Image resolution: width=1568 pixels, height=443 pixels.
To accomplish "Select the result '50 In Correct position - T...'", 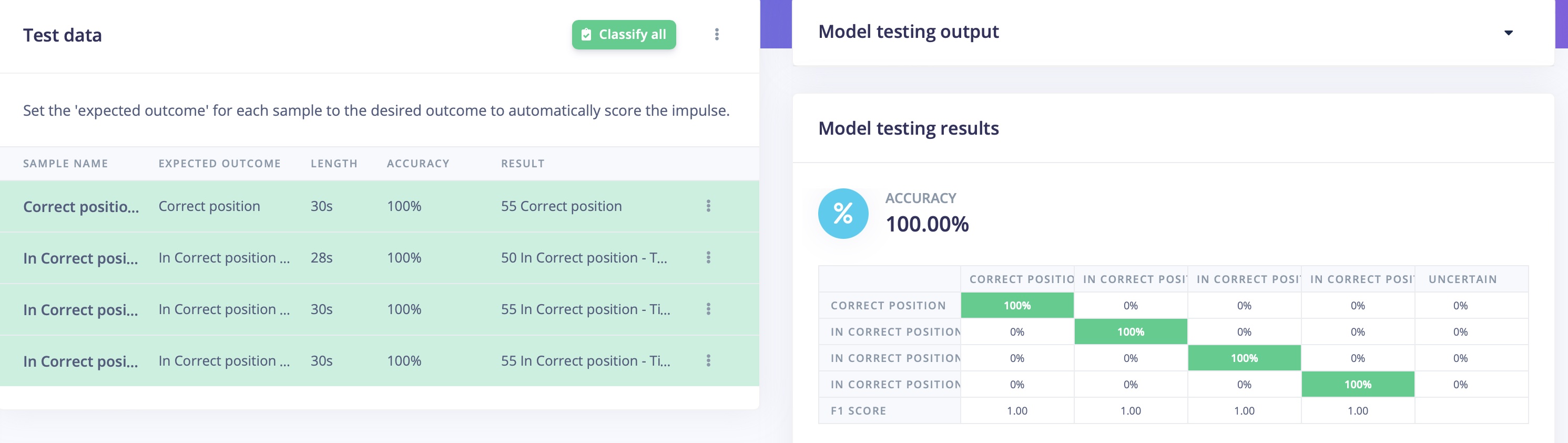I will coord(584,258).
